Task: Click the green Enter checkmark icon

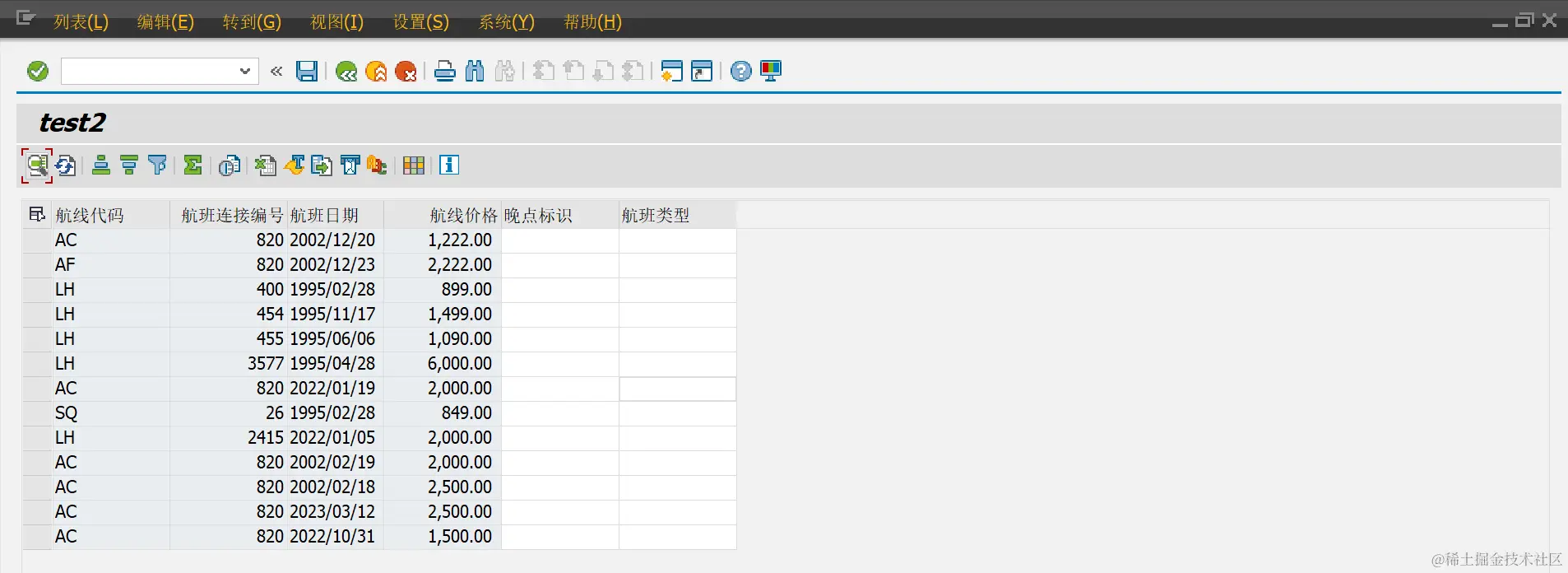Action: [38, 72]
